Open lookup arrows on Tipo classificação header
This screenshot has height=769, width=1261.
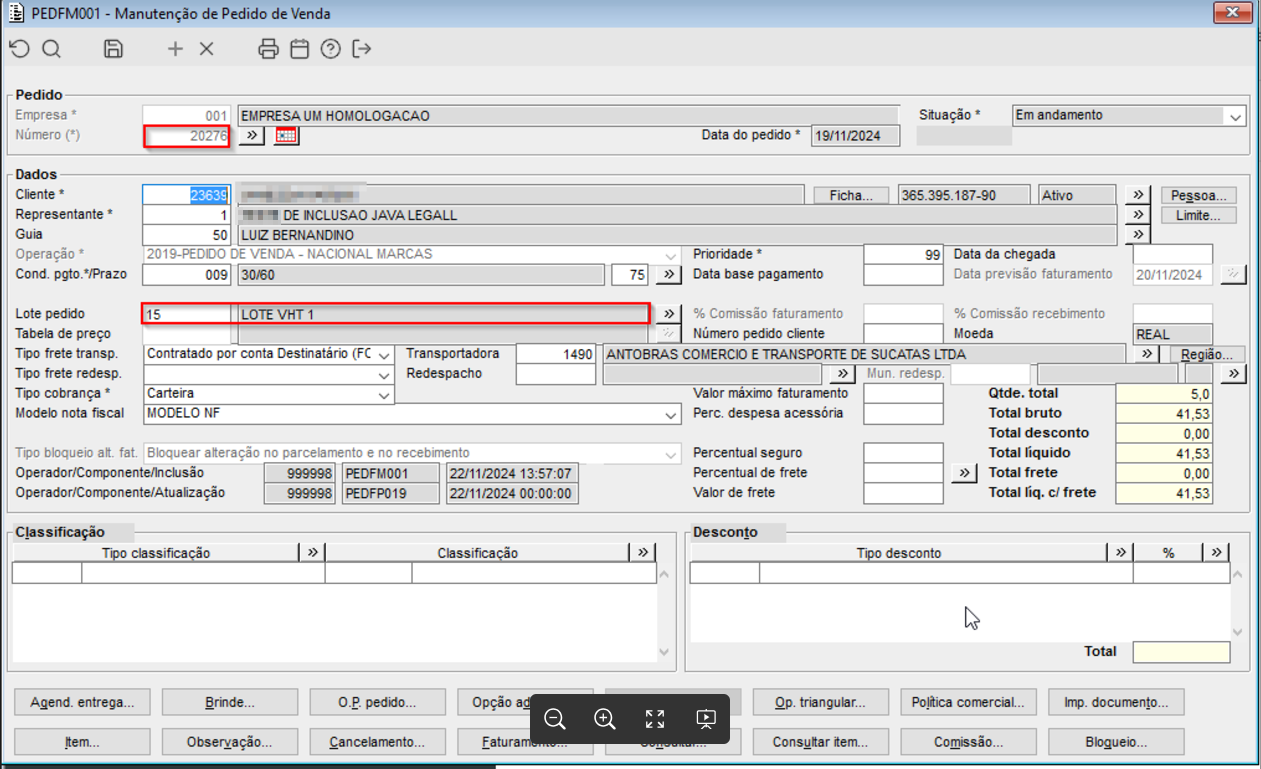click(312, 553)
